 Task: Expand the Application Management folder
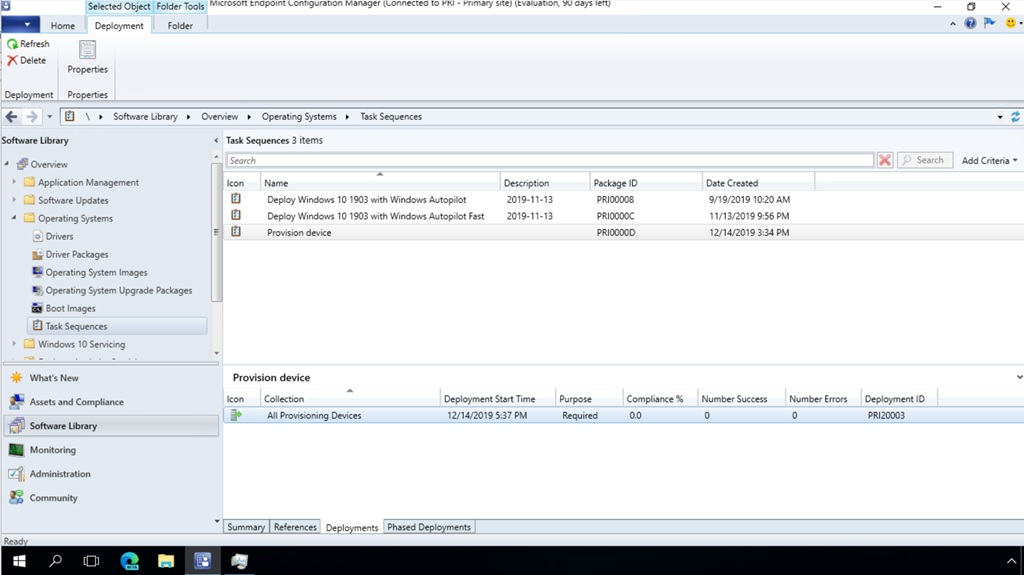(14, 183)
